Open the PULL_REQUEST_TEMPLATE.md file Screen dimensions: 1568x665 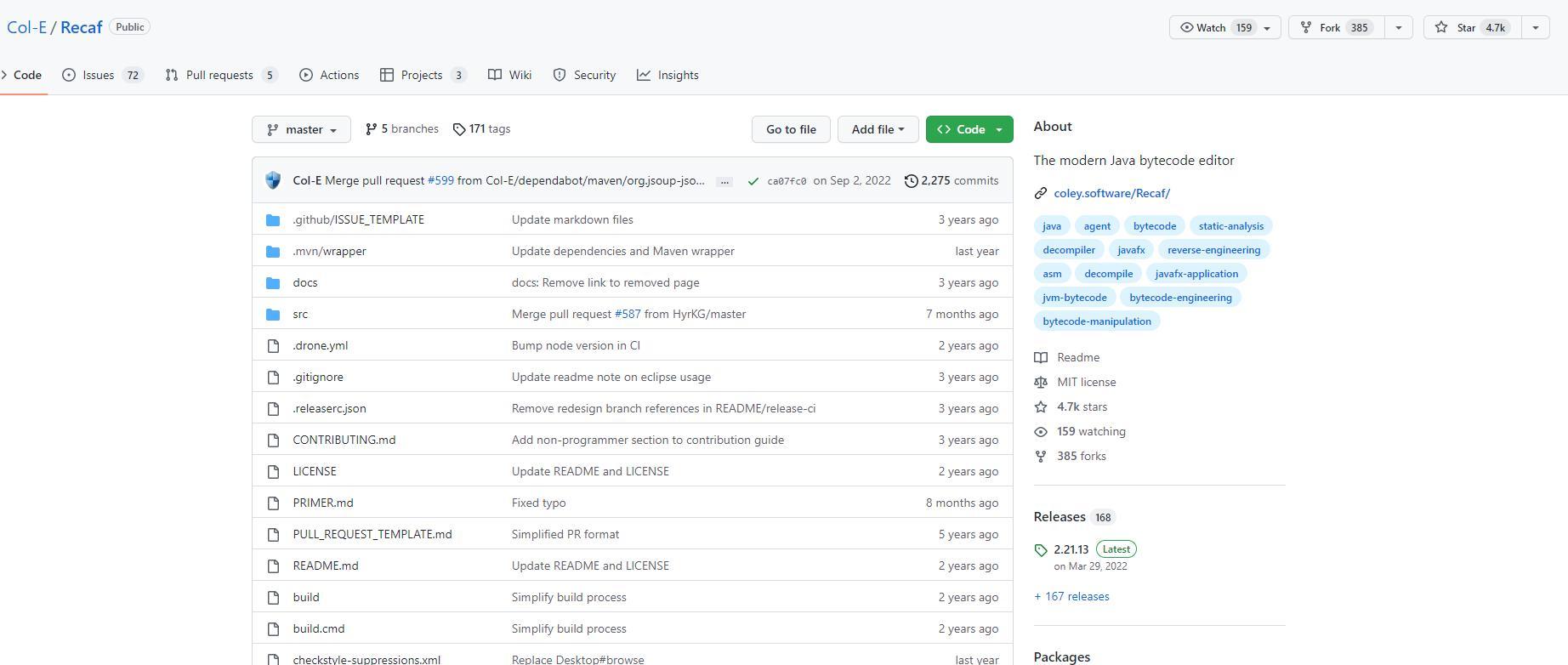(372, 534)
